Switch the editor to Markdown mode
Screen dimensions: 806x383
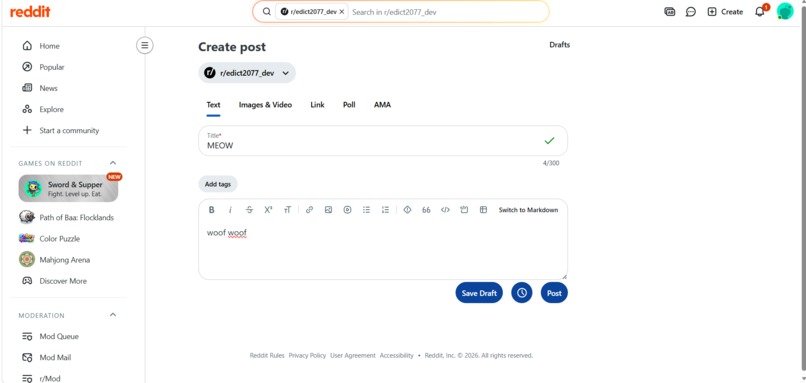[x=528, y=210]
